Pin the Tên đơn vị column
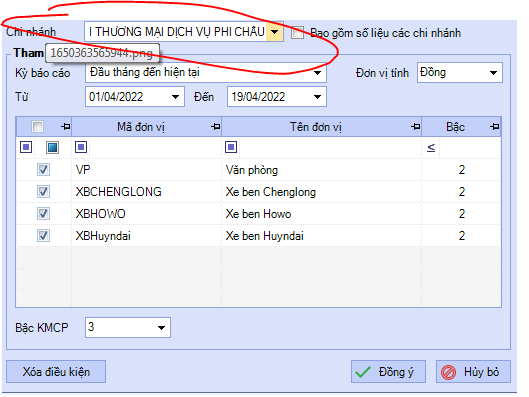 pyautogui.click(x=415, y=127)
